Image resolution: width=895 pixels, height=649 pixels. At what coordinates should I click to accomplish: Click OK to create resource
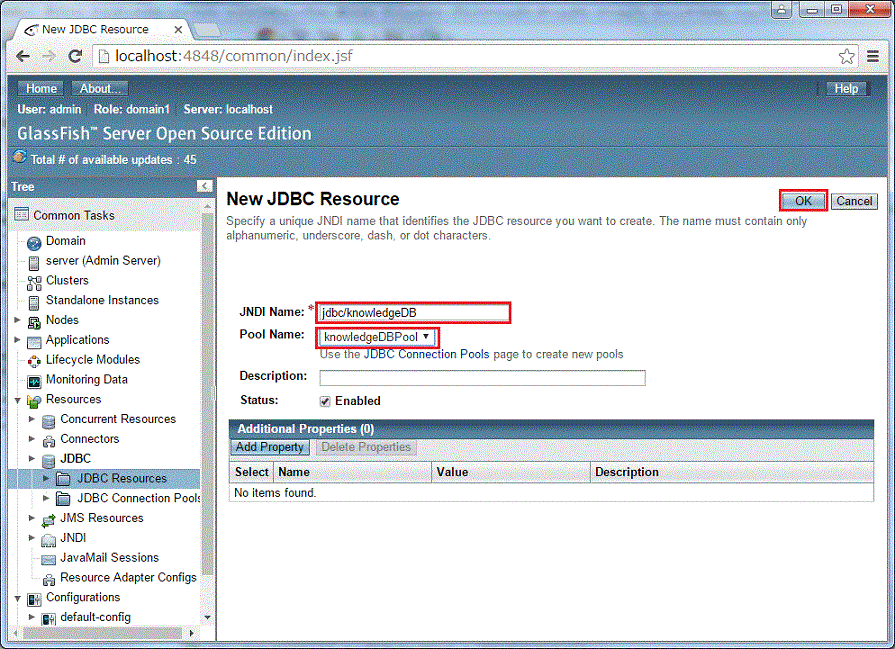pyautogui.click(x=803, y=201)
